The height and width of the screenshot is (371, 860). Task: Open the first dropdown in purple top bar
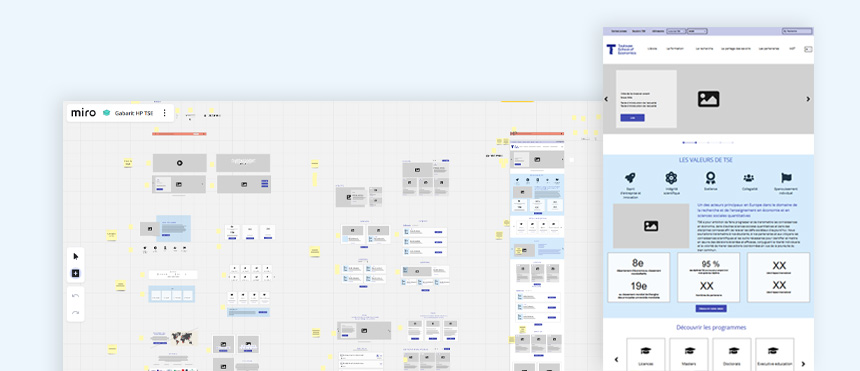coord(676,31)
